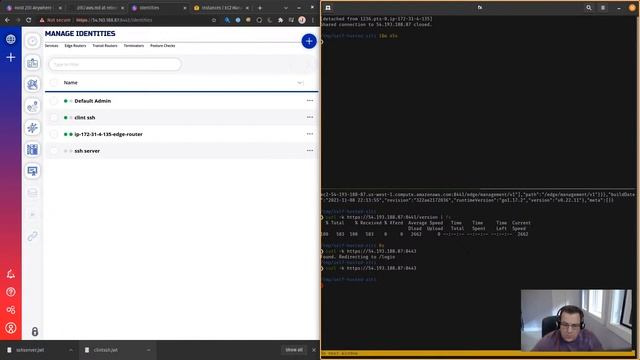This screenshot has height=360, width=640.
Task: Switch to the Terminators tab
Action: pyautogui.click(x=134, y=46)
